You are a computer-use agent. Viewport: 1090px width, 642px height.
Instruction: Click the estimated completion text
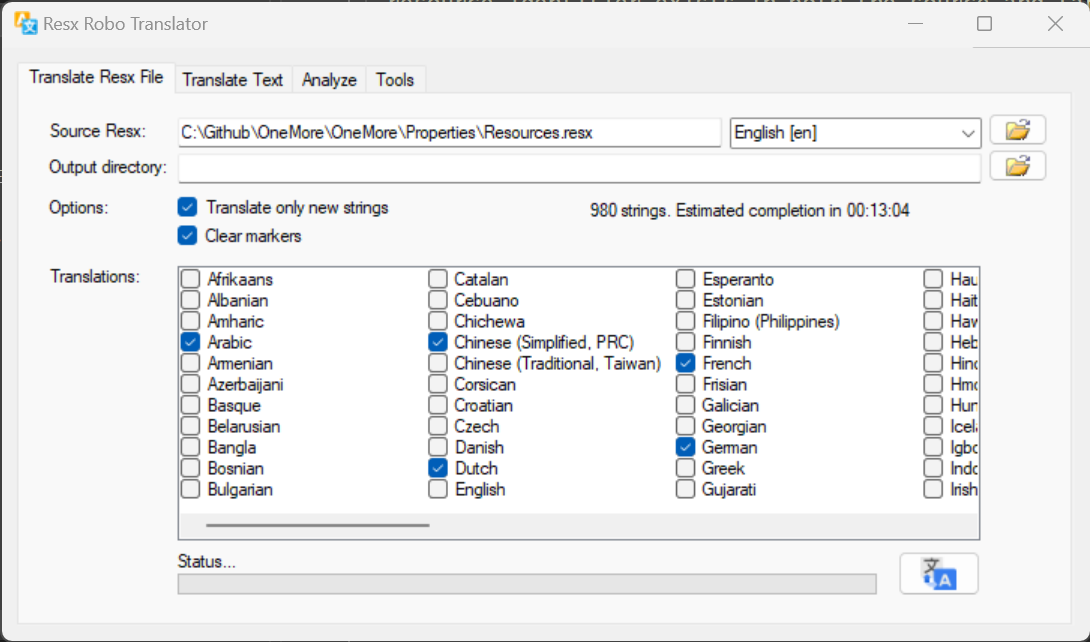(749, 211)
